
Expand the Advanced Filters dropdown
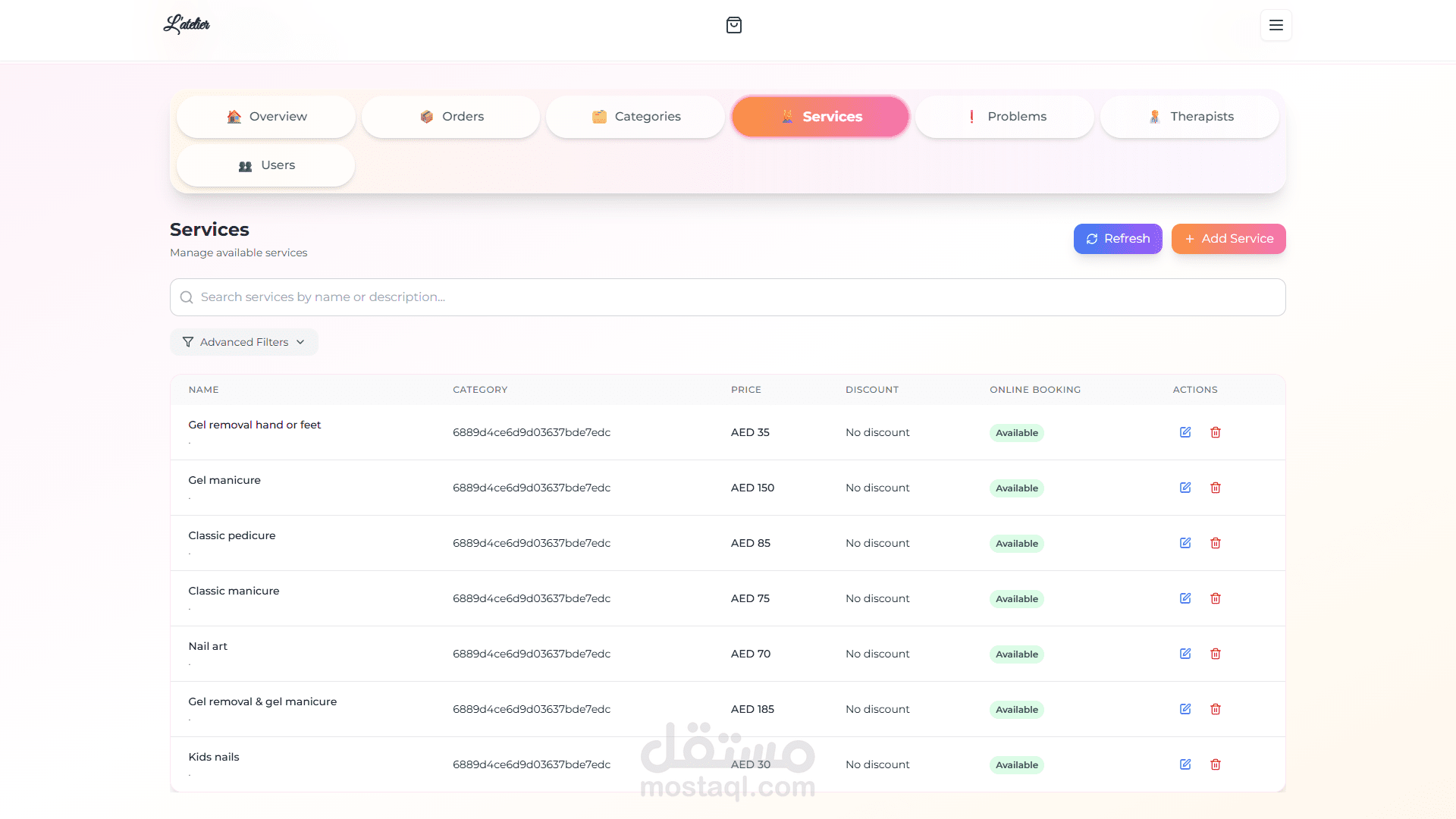tap(243, 342)
